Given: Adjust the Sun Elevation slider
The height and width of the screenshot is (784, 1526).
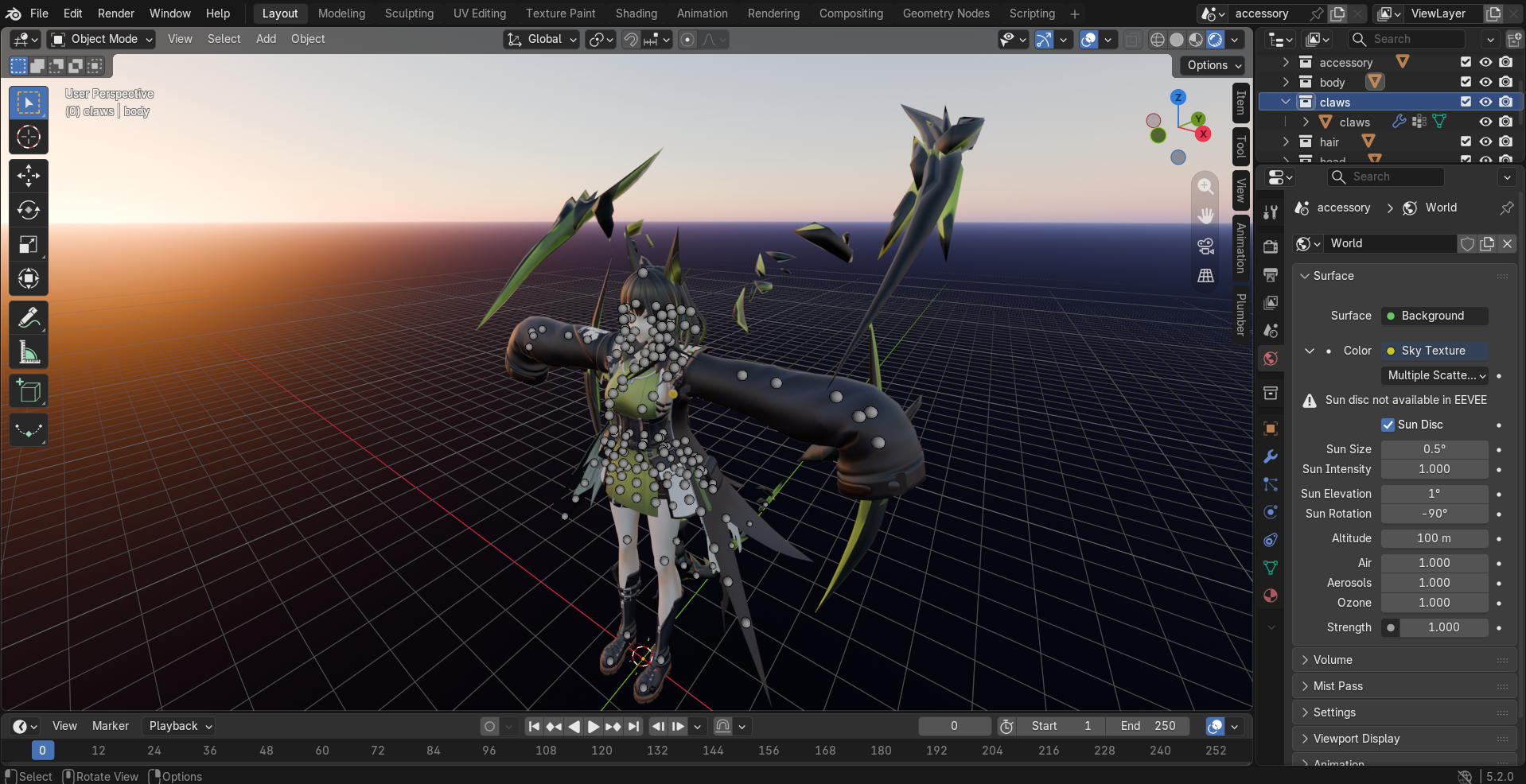Looking at the screenshot, I should coord(1435,494).
